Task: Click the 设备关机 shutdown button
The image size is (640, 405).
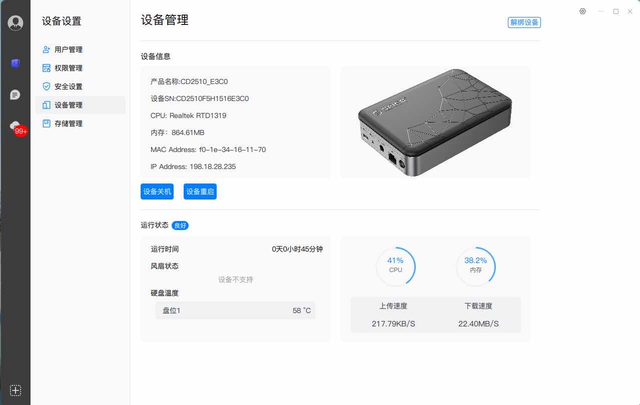Action: pos(157,191)
